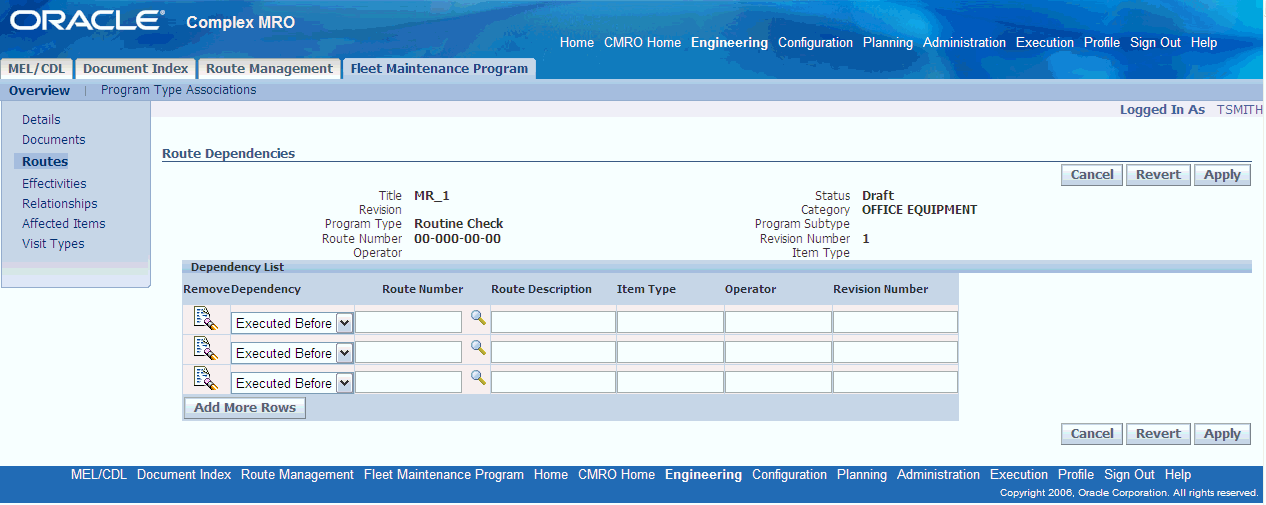The image size is (1266, 505).
Task: Open route number search in second row
Action: point(478,348)
